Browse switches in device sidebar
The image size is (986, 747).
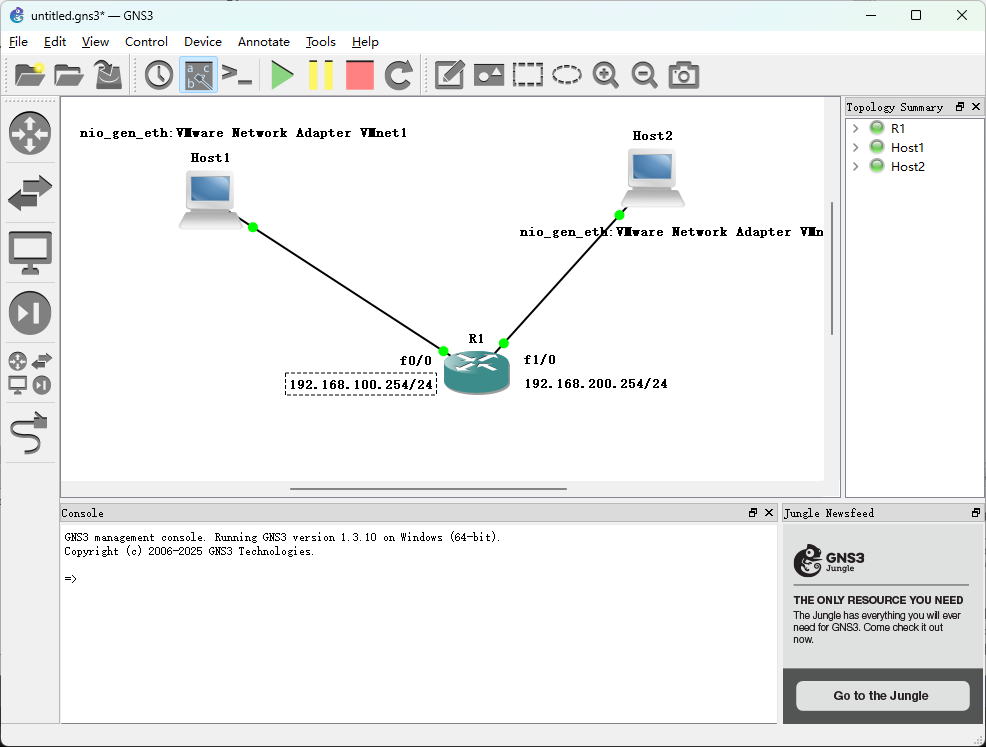(x=30, y=192)
